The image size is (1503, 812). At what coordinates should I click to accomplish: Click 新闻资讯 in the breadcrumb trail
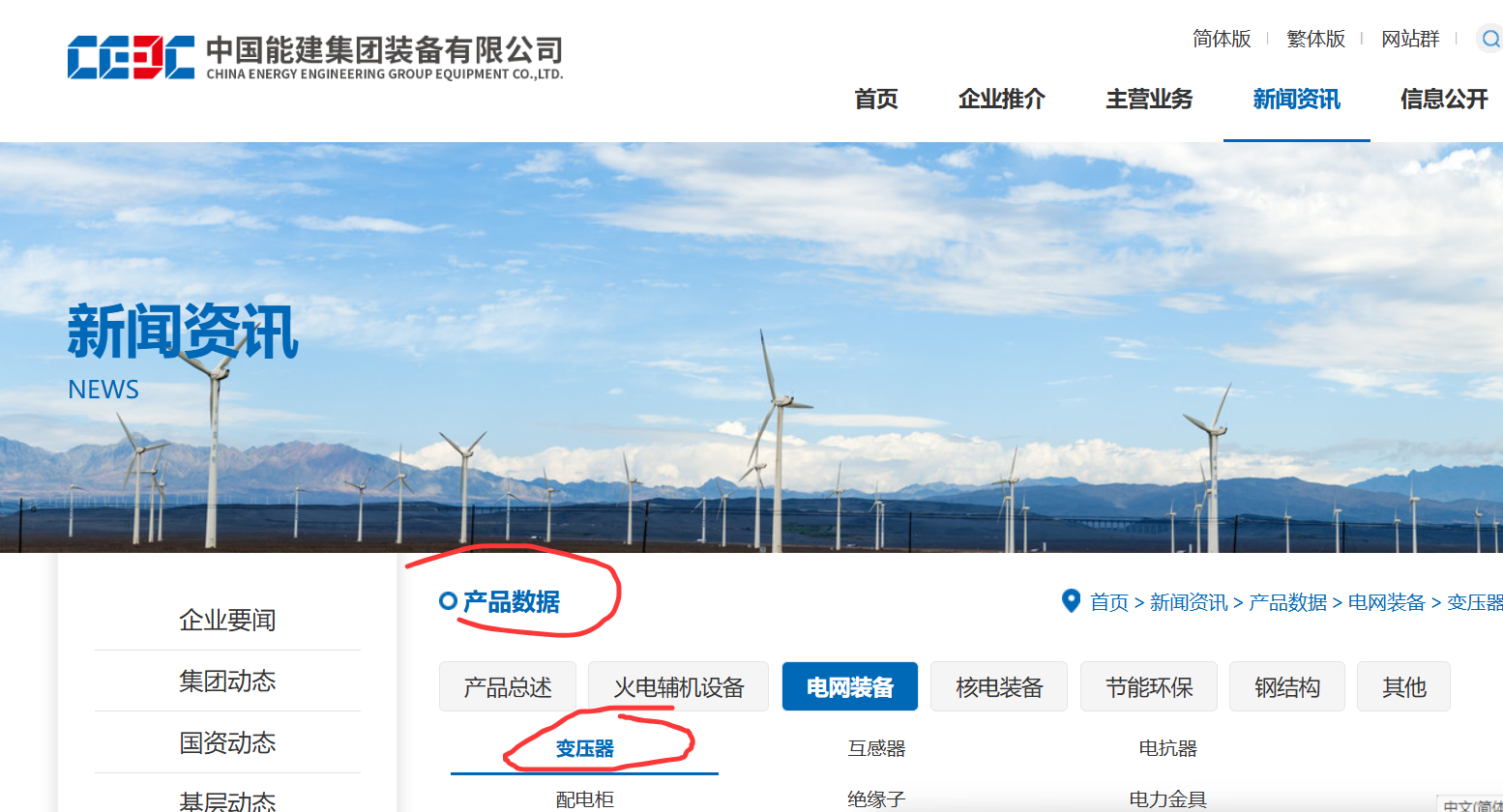[1189, 602]
